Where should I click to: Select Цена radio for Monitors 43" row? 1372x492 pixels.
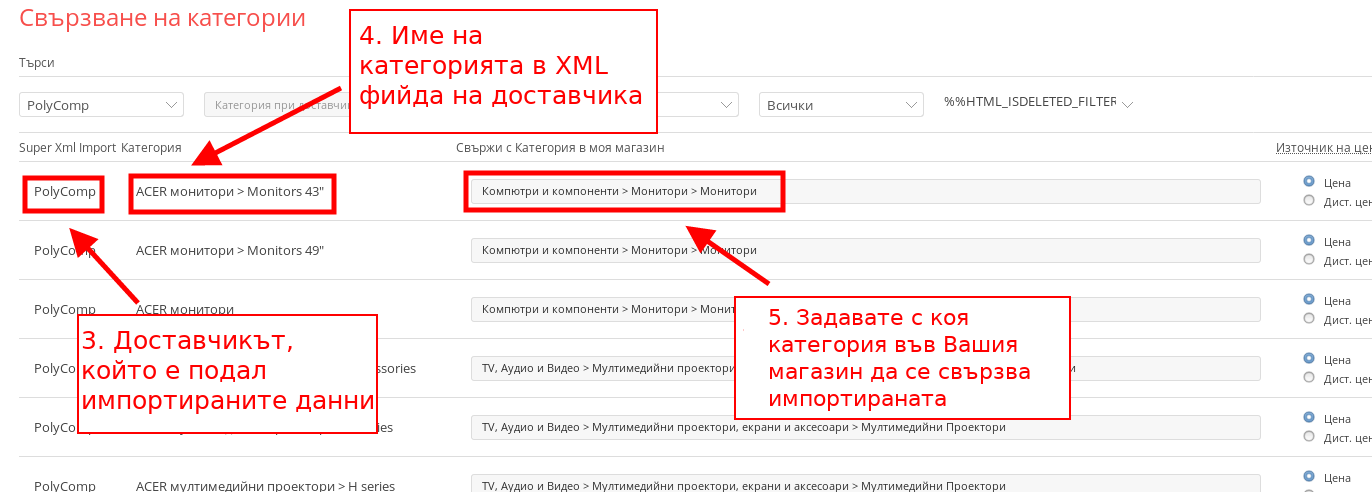coord(1309,182)
